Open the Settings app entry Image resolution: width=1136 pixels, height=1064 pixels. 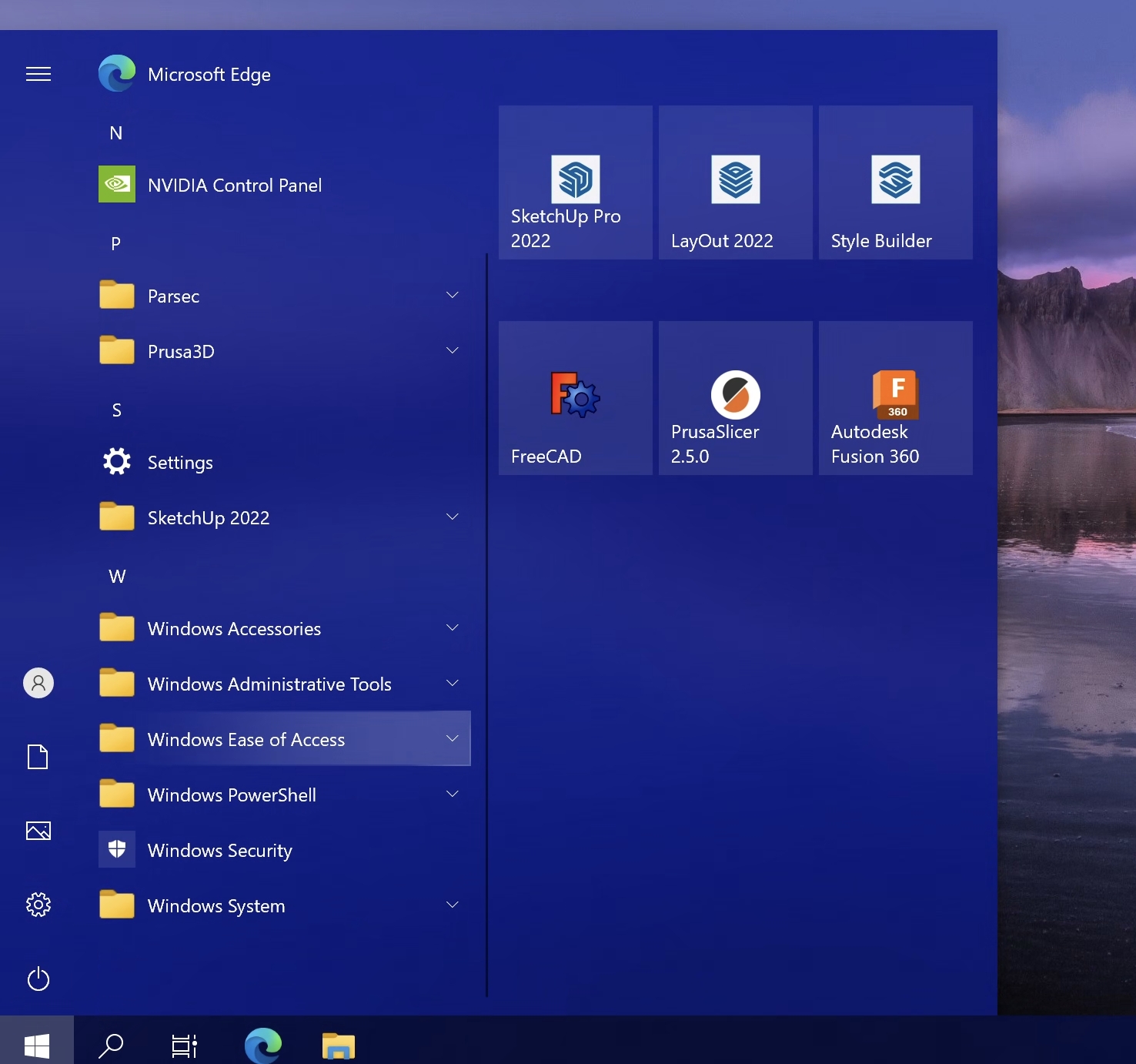[x=283, y=462]
